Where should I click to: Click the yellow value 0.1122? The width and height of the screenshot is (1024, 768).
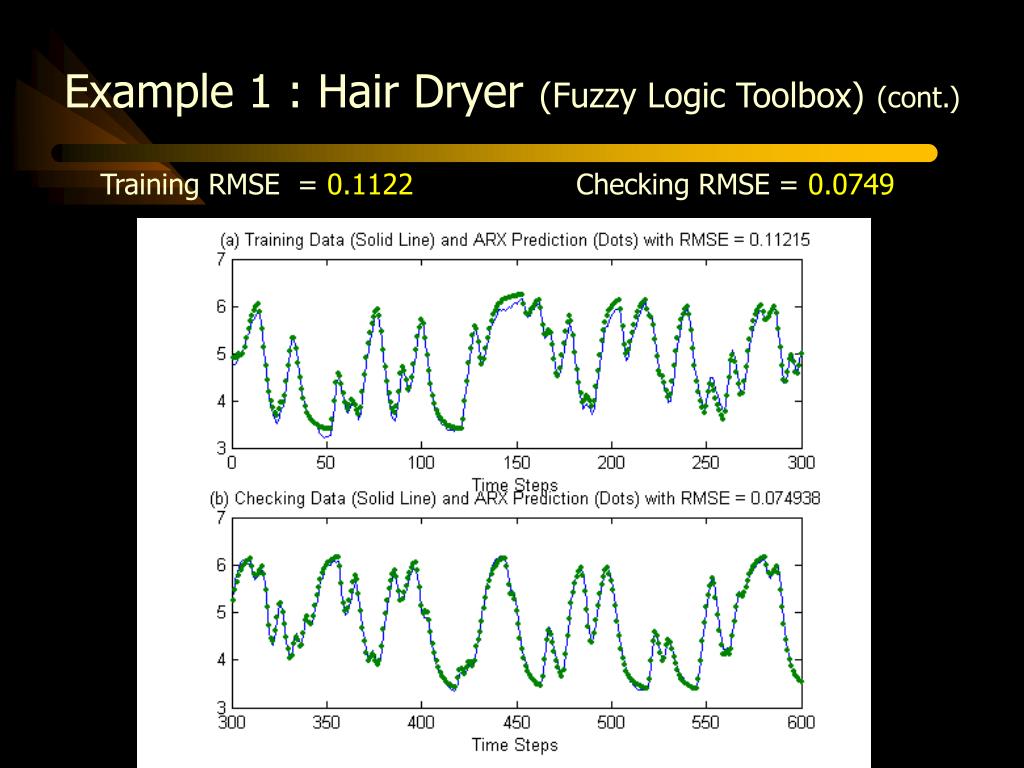(x=370, y=185)
